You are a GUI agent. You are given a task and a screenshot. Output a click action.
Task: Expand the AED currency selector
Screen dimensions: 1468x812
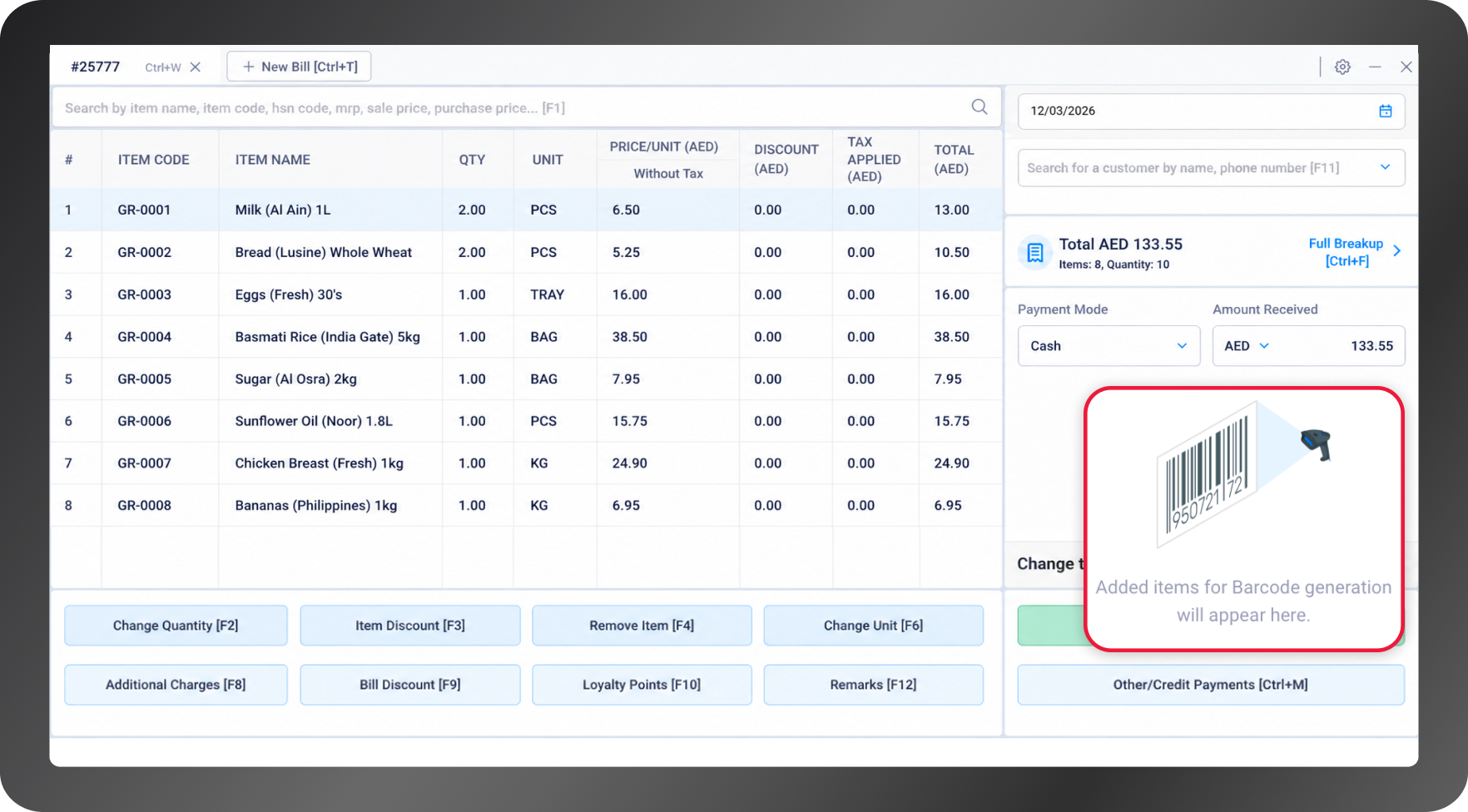pos(1247,346)
